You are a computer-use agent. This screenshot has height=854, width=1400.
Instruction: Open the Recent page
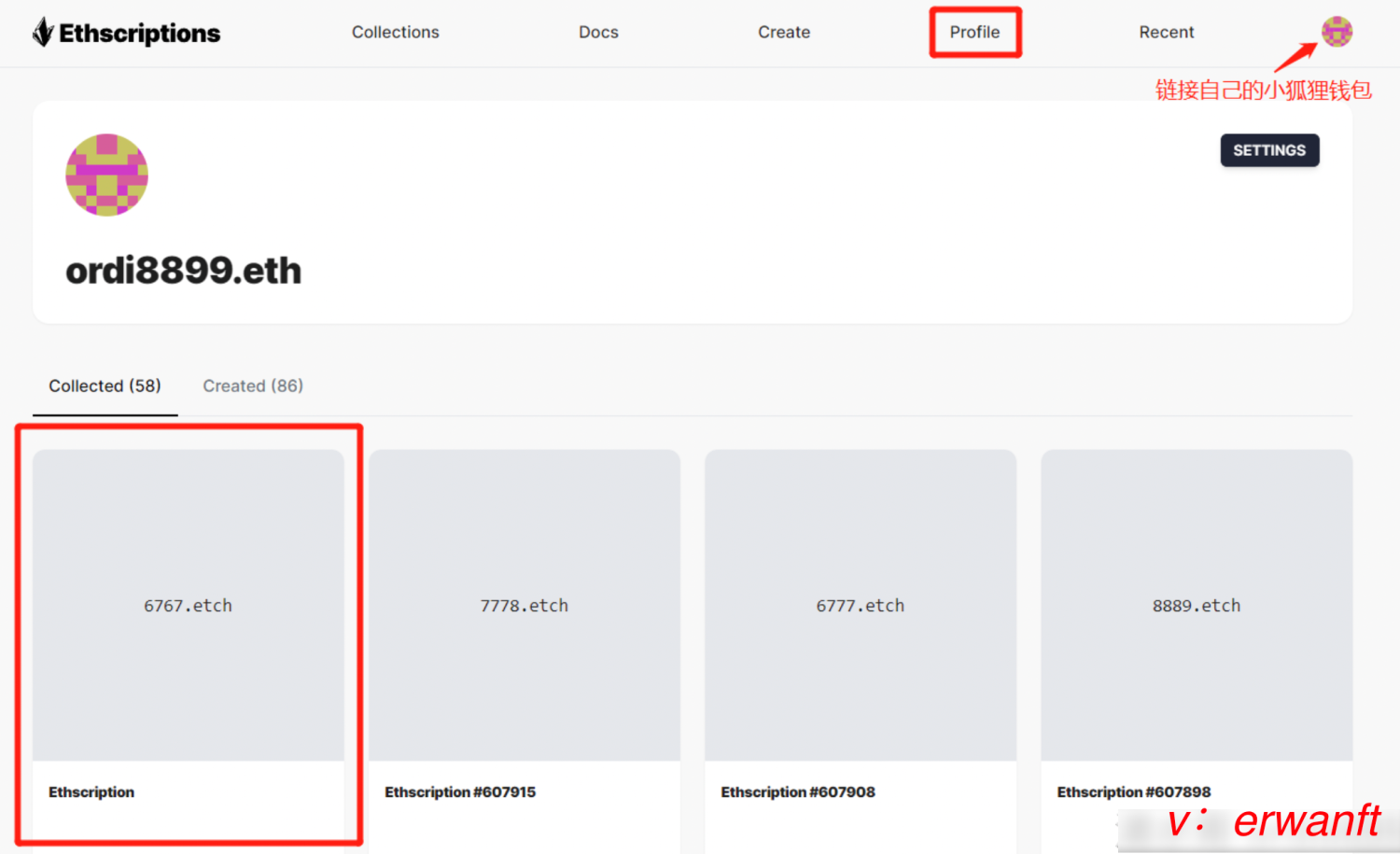pyautogui.click(x=1167, y=32)
